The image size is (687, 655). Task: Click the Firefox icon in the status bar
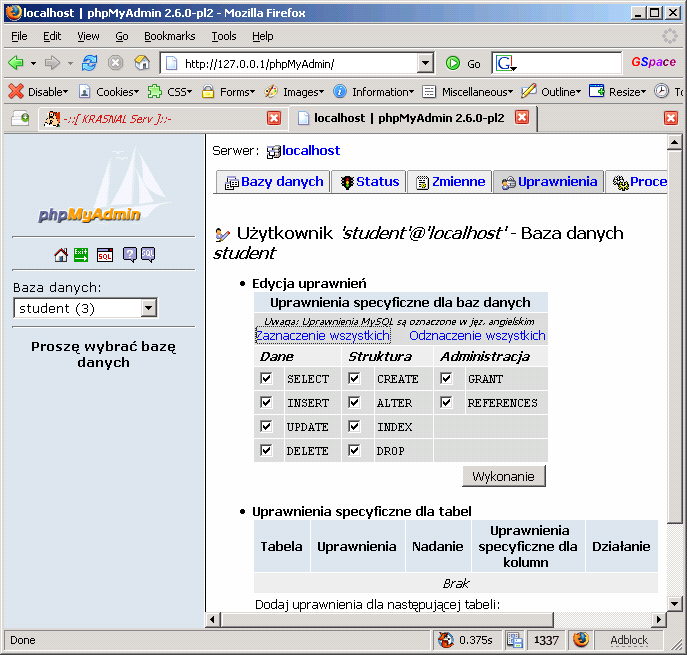pos(581,640)
